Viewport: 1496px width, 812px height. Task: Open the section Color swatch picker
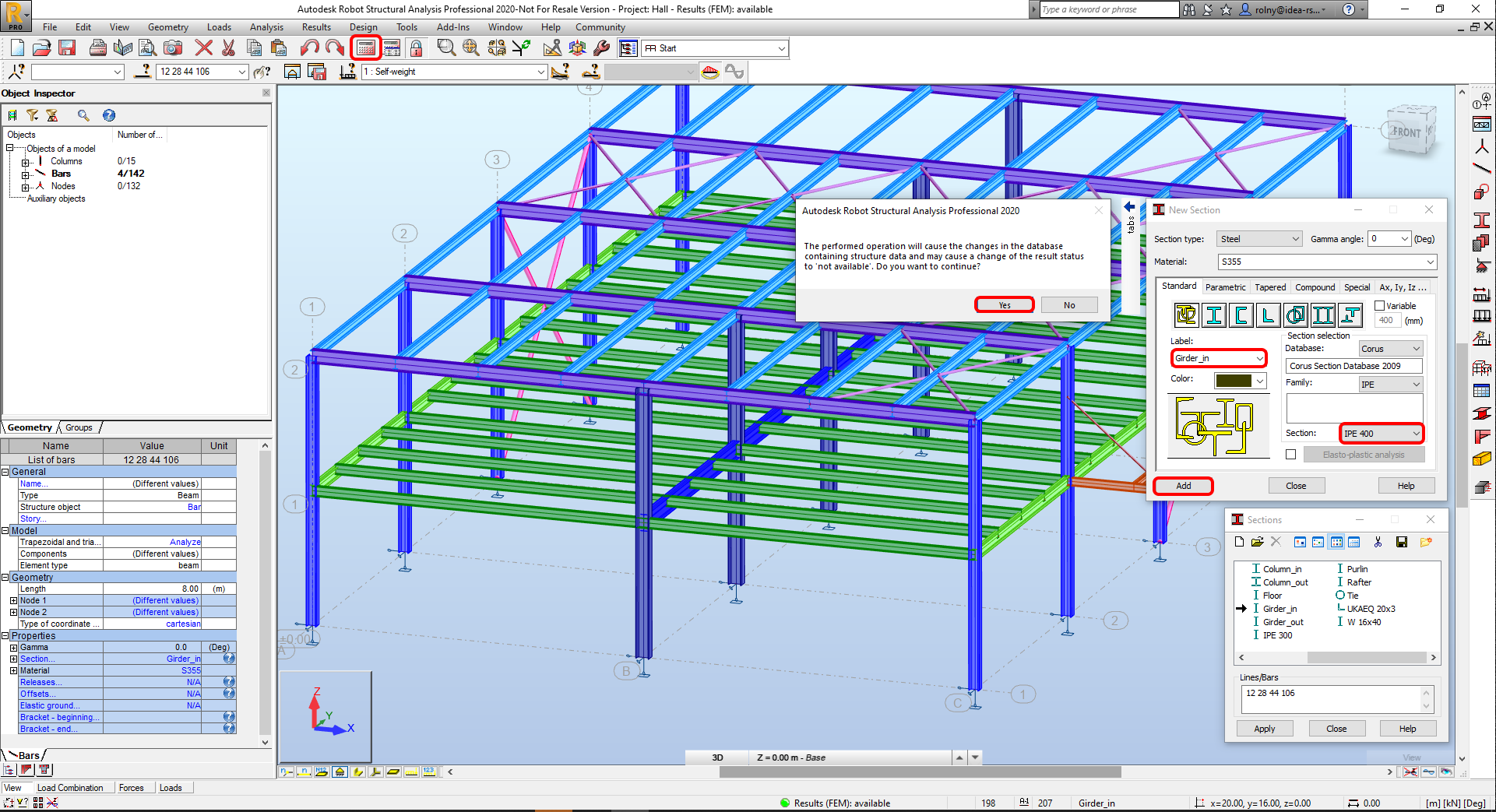(x=1241, y=381)
